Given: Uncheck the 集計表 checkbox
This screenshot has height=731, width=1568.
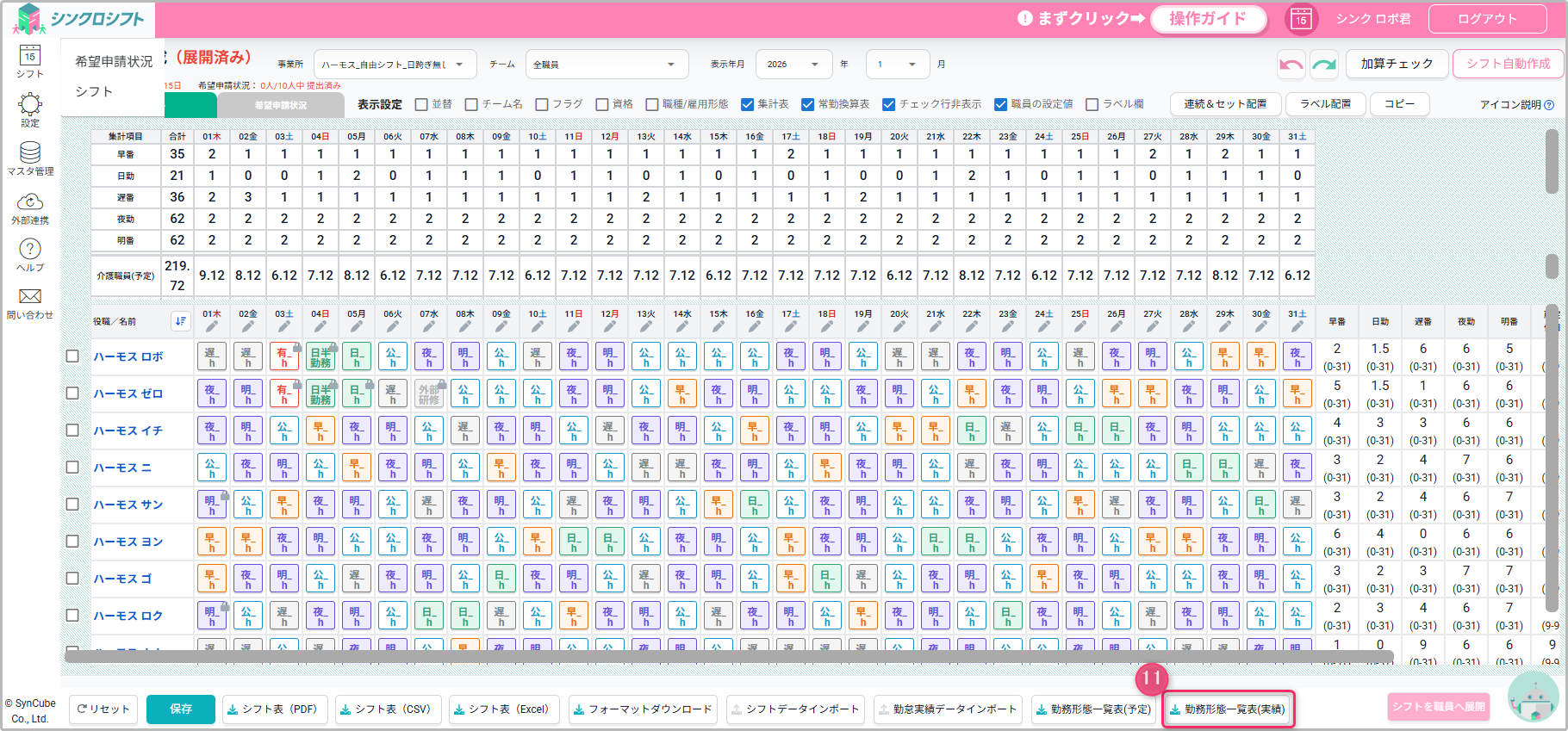Looking at the screenshot, I should [748, 104].
